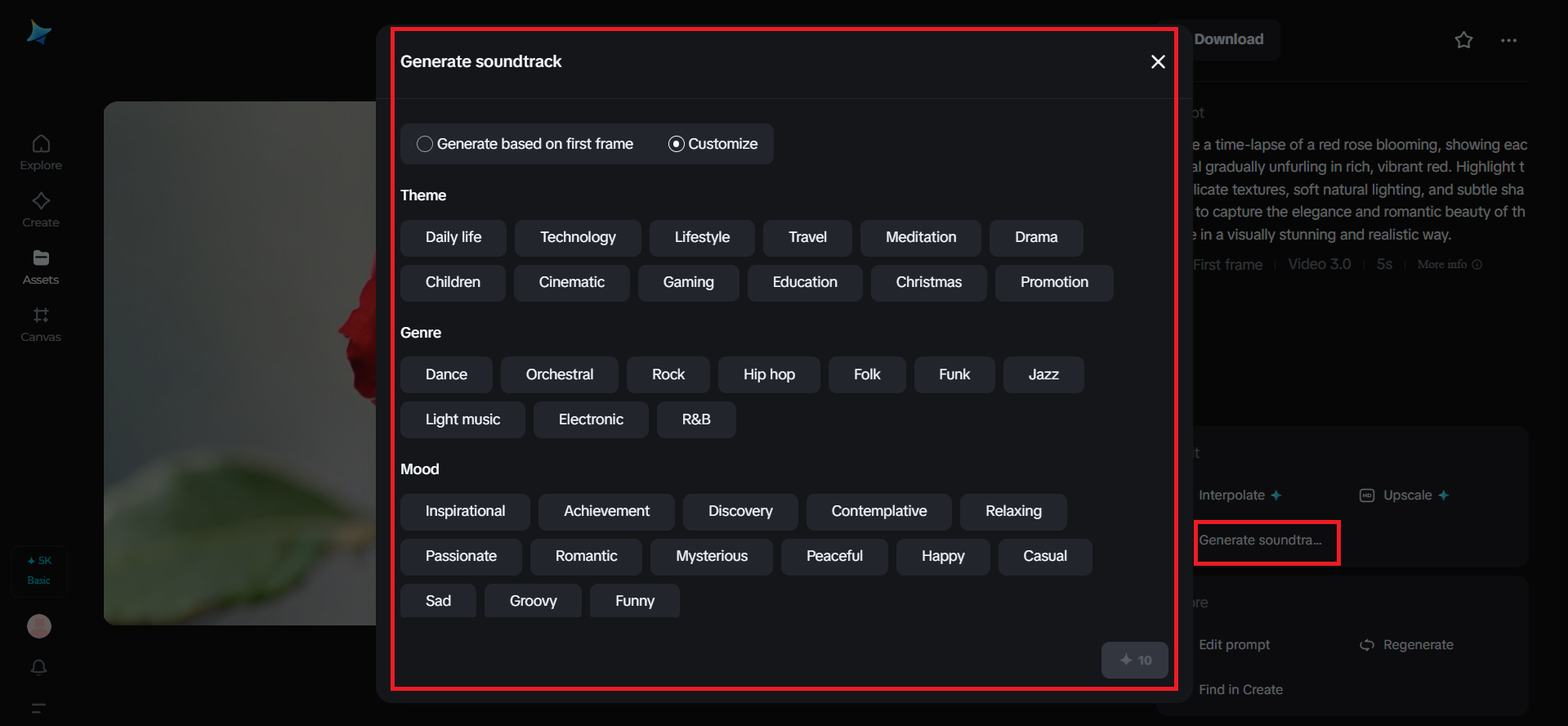Toggle the Meditation theme option
The image size is (1568, 726).
[920, 238]
